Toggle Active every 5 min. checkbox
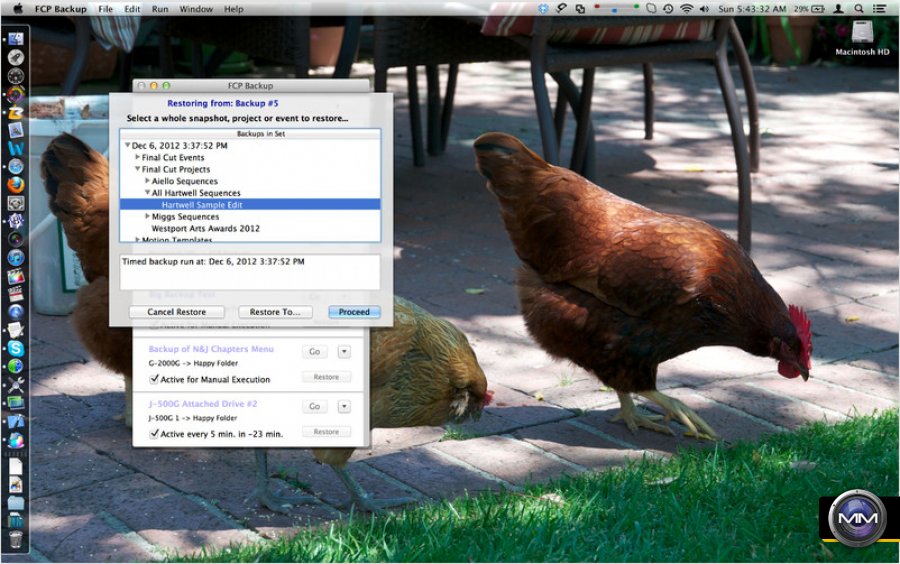 (x=154, y=434)
